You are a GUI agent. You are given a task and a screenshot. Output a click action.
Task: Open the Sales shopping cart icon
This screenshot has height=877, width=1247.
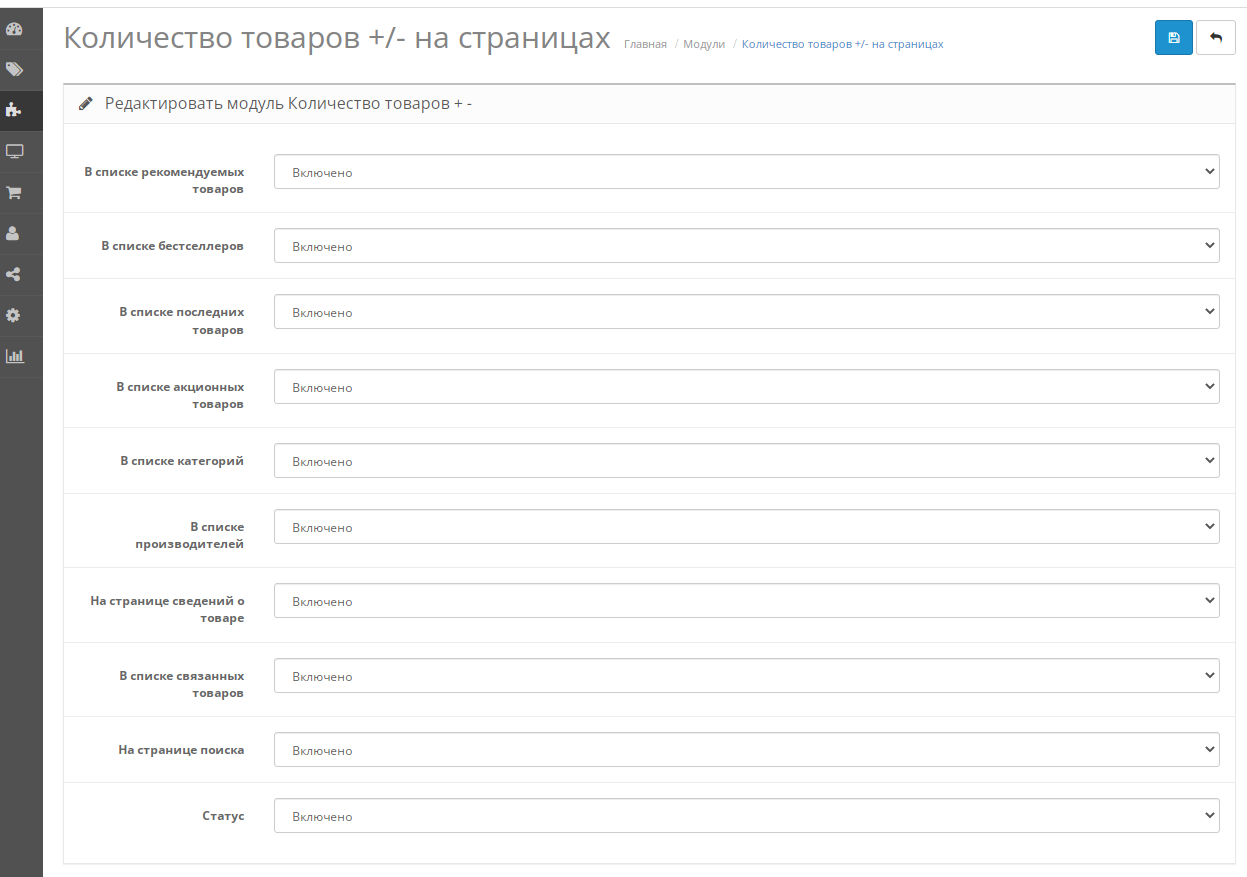[14, 192]
